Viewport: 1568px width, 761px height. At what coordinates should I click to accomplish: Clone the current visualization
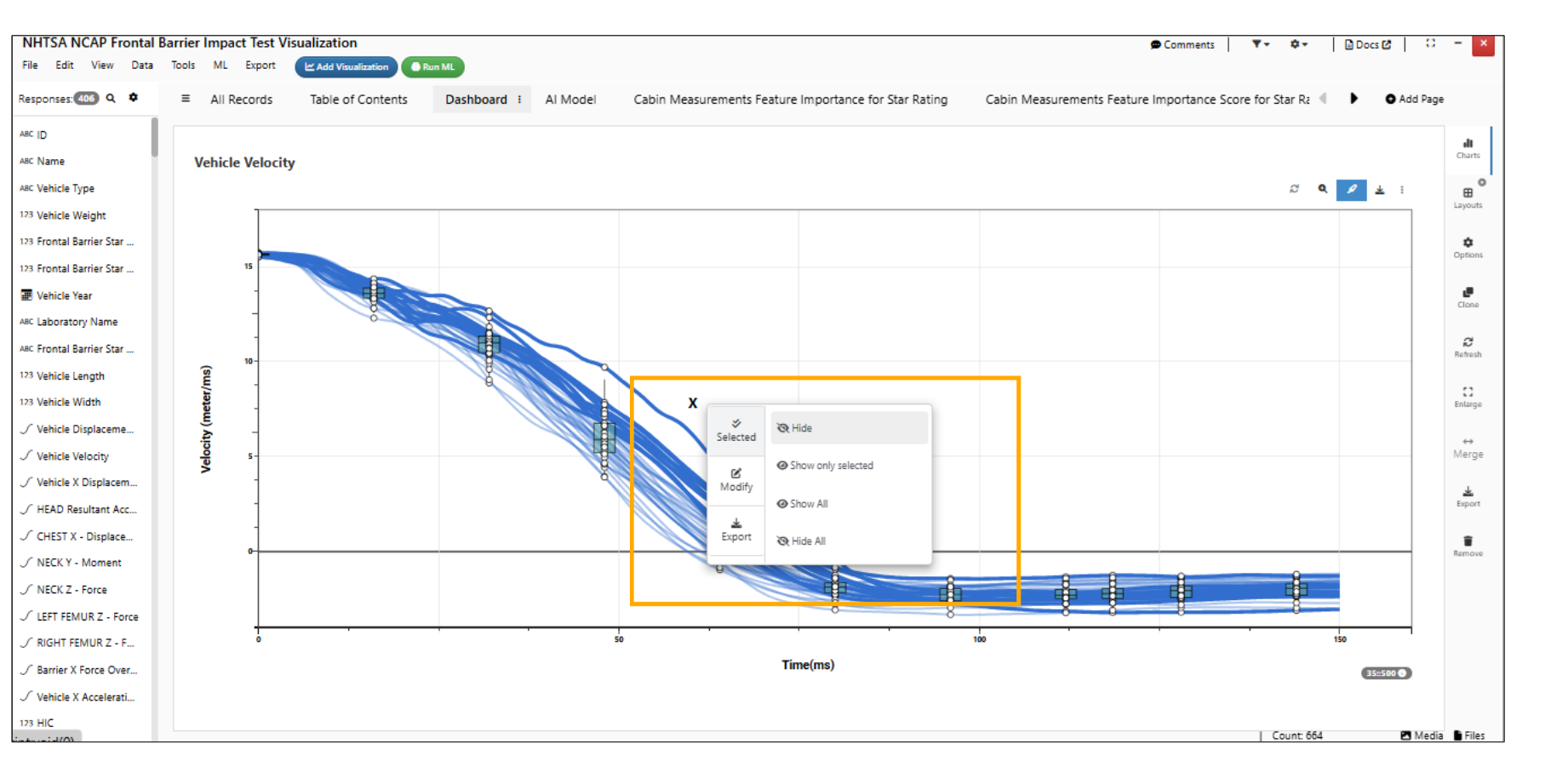pyautogui.click(x=1468, y=297)
